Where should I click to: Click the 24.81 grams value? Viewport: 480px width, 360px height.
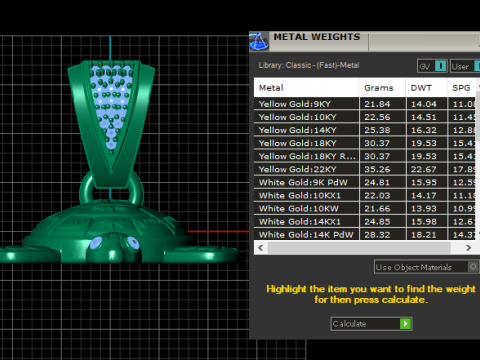pos(377,182)
